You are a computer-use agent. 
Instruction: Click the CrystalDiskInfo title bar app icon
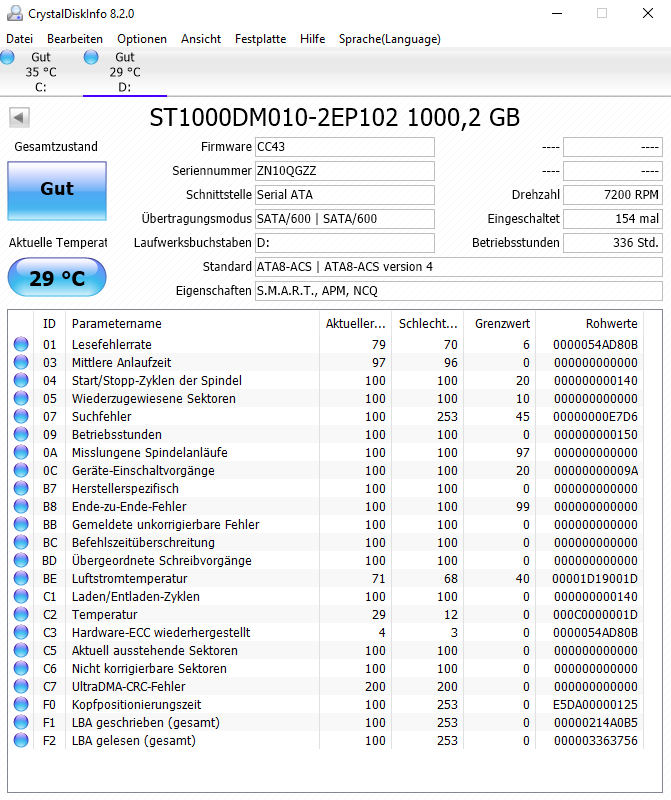[14, 13]
